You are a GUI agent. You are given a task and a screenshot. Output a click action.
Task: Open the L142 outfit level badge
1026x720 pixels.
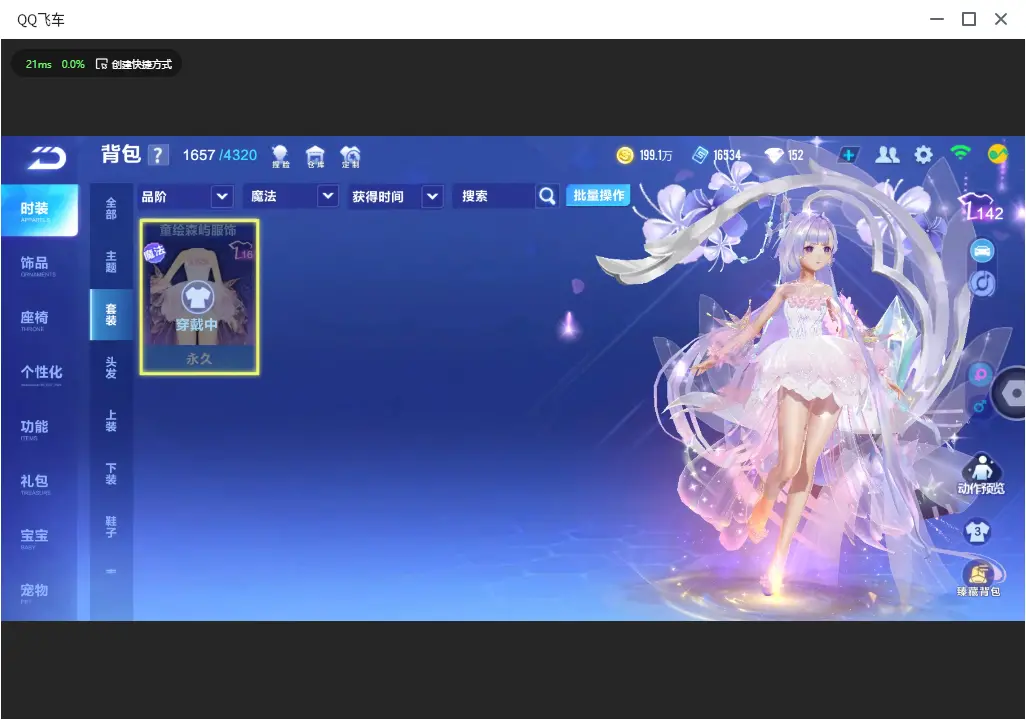tap(981, 207)
